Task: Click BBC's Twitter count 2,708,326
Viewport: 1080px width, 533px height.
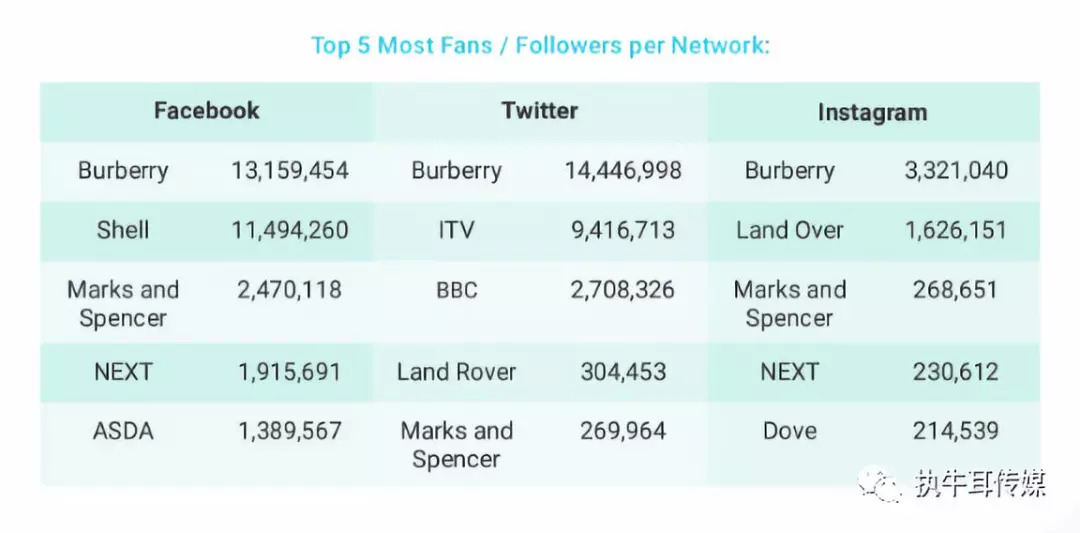Action: click(x=623, y=291)
